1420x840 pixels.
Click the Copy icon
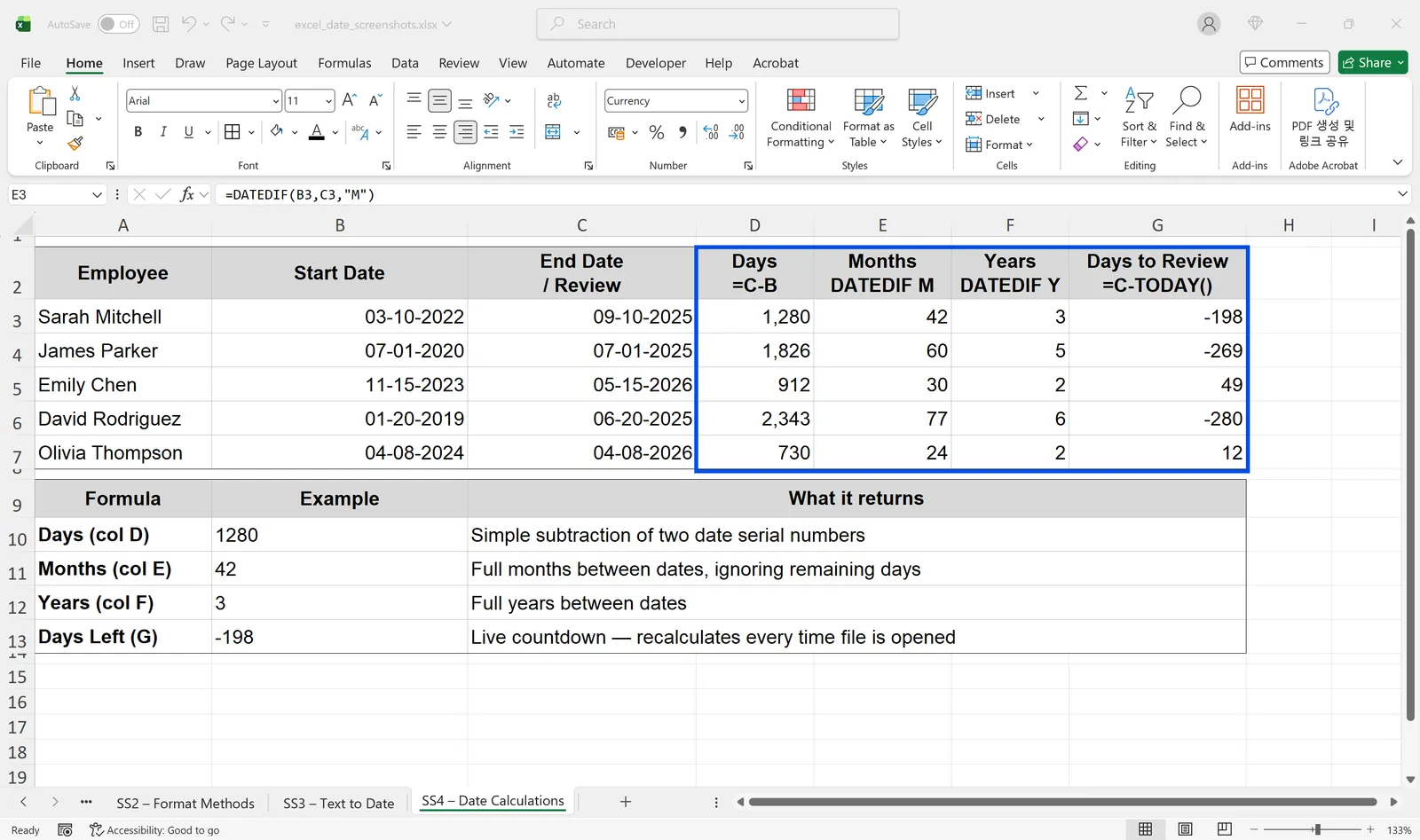point(75,118)
